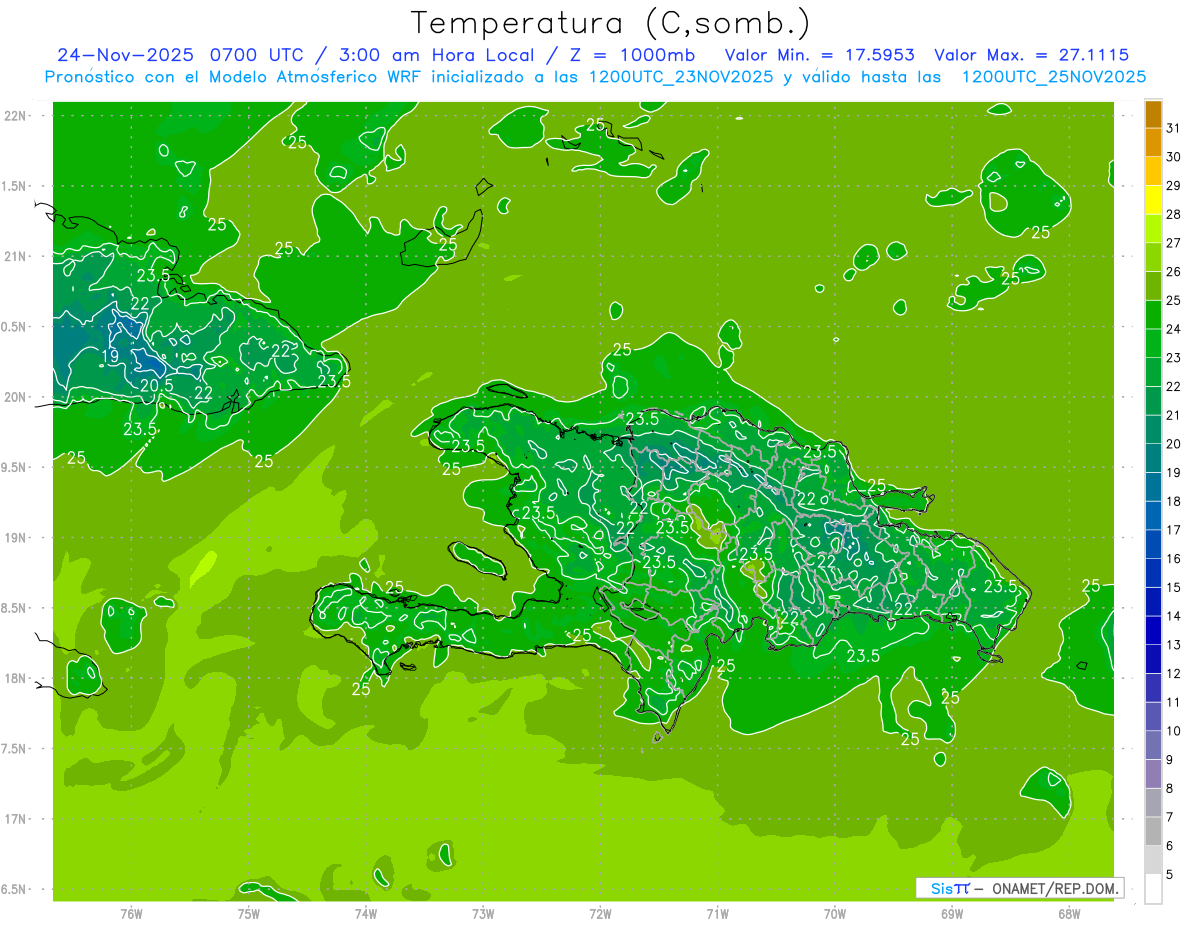Pick the white legend swatch below 5
Image resolution: width=1200 pixels, height=927 pixels.
[1153, 889]
